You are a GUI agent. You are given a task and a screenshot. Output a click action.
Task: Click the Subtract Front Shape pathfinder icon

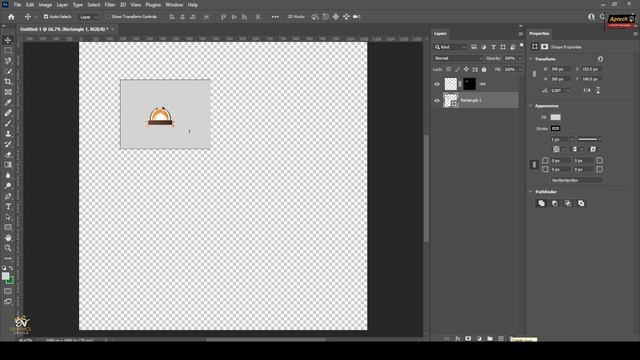coord(555,203)
